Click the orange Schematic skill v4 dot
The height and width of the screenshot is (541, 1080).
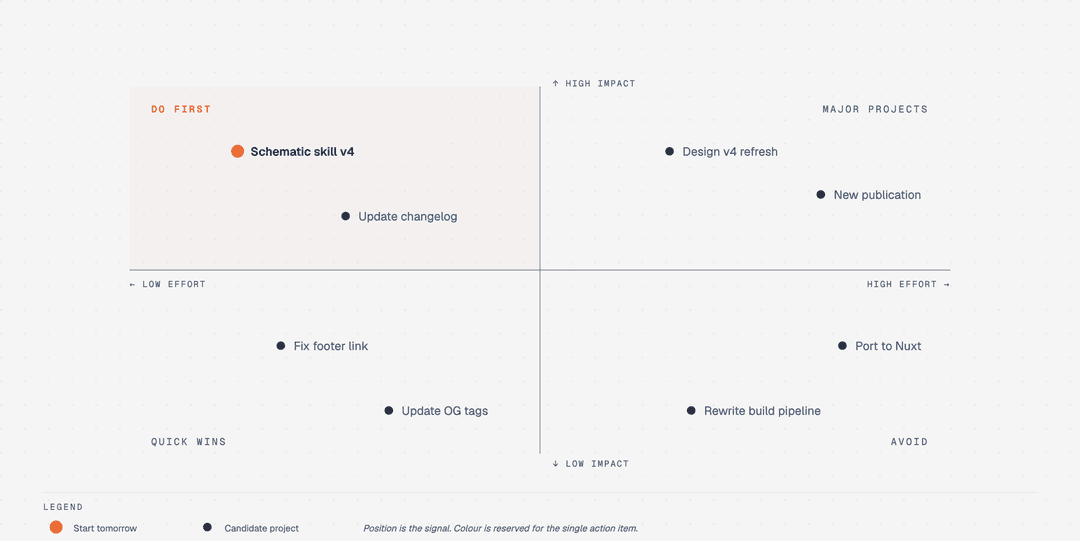tap(238, 152)
